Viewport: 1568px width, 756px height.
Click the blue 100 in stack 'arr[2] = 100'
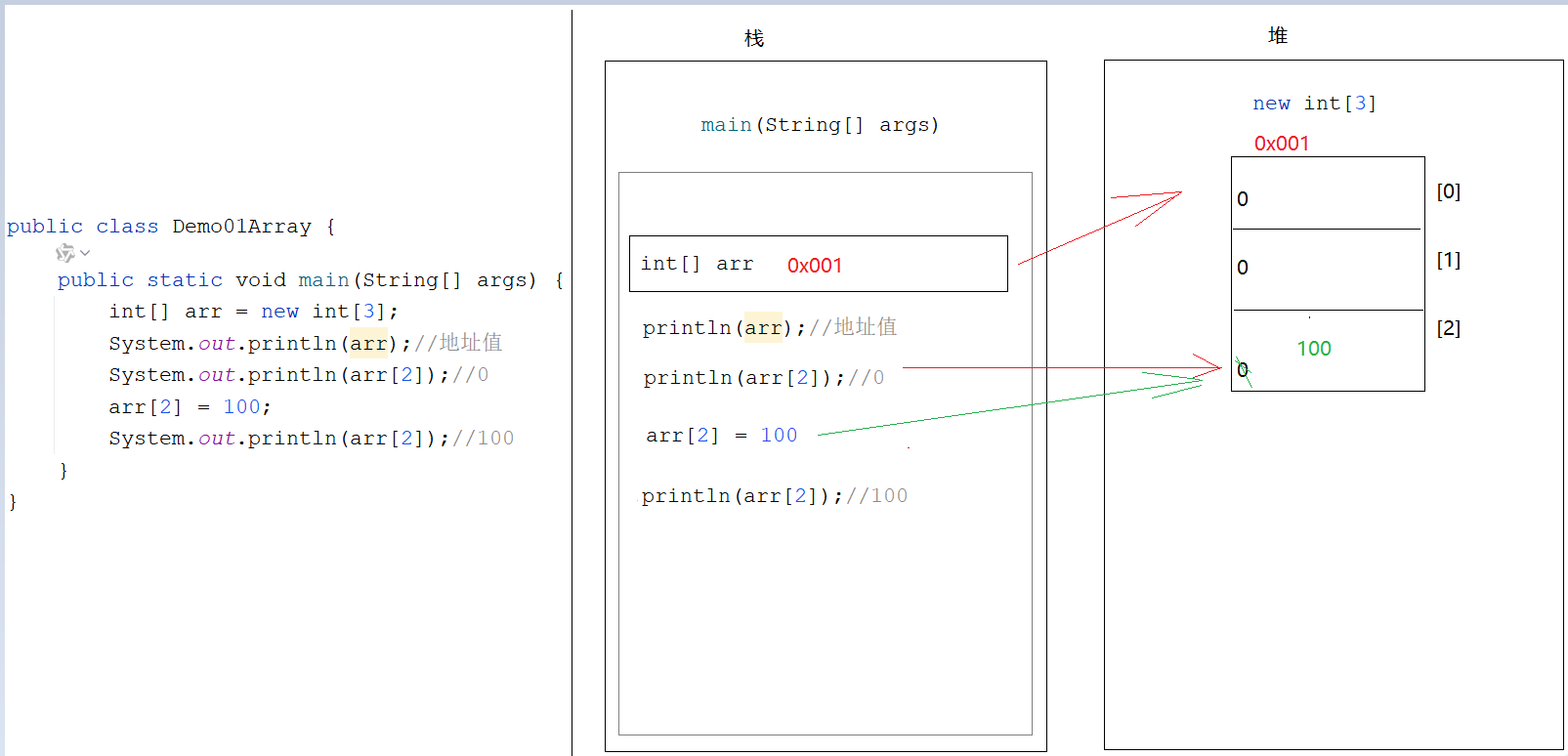pos(779,436)
